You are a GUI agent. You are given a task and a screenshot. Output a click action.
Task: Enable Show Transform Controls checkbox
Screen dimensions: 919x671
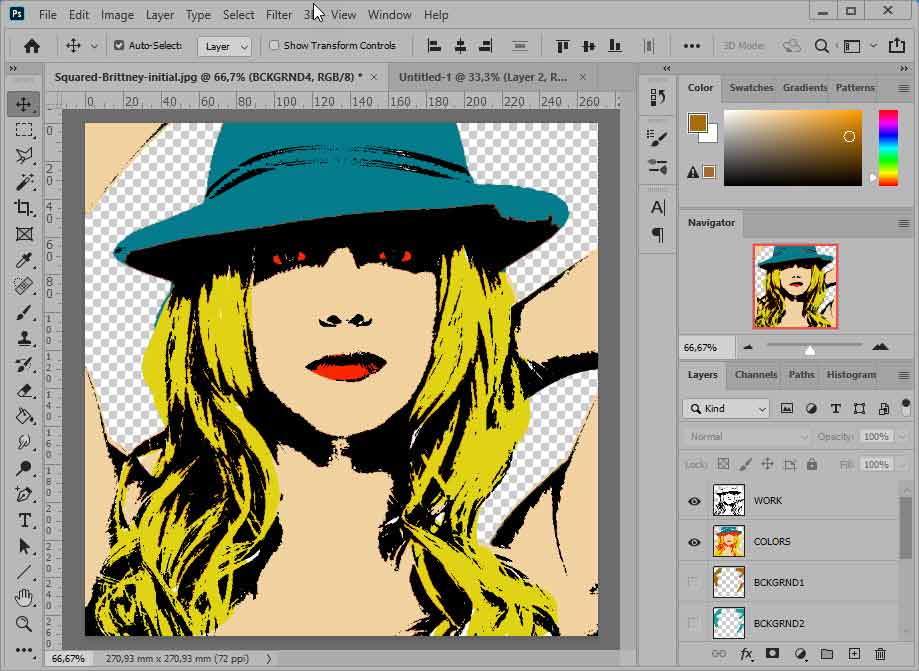tap(274, 45)
